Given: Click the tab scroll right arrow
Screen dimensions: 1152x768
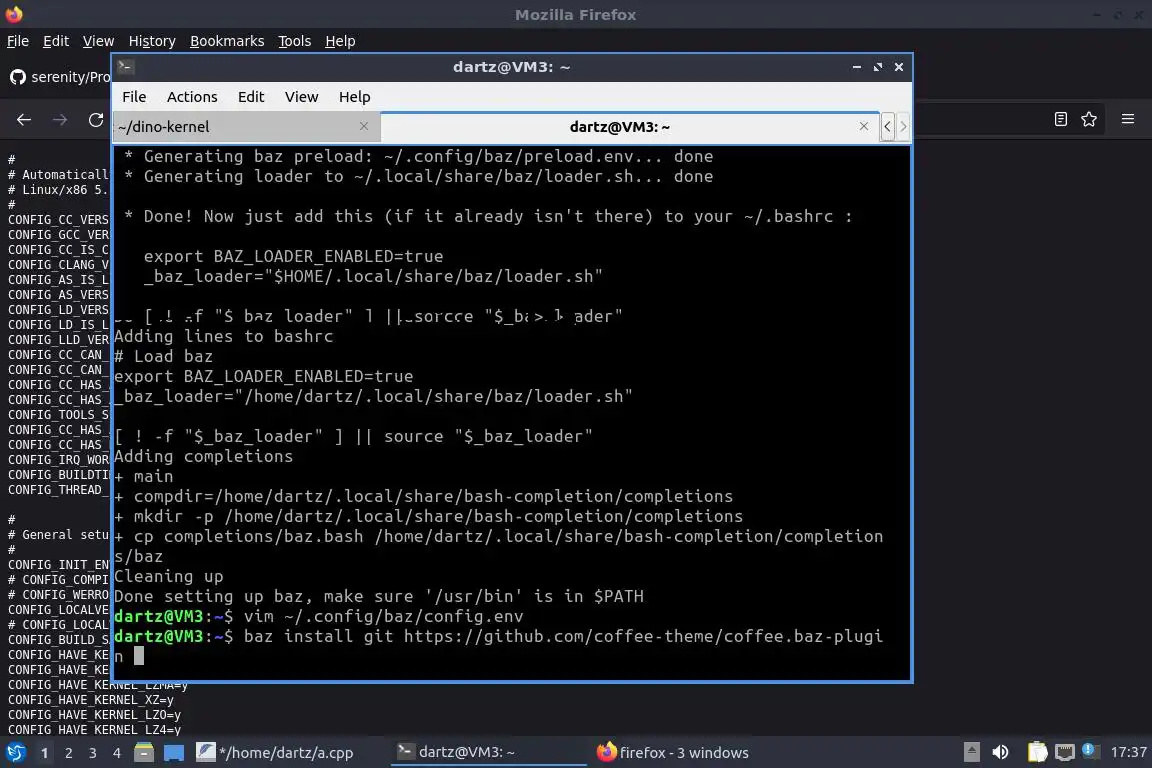Looking at the screenshot, I should [x=903, y=126].
